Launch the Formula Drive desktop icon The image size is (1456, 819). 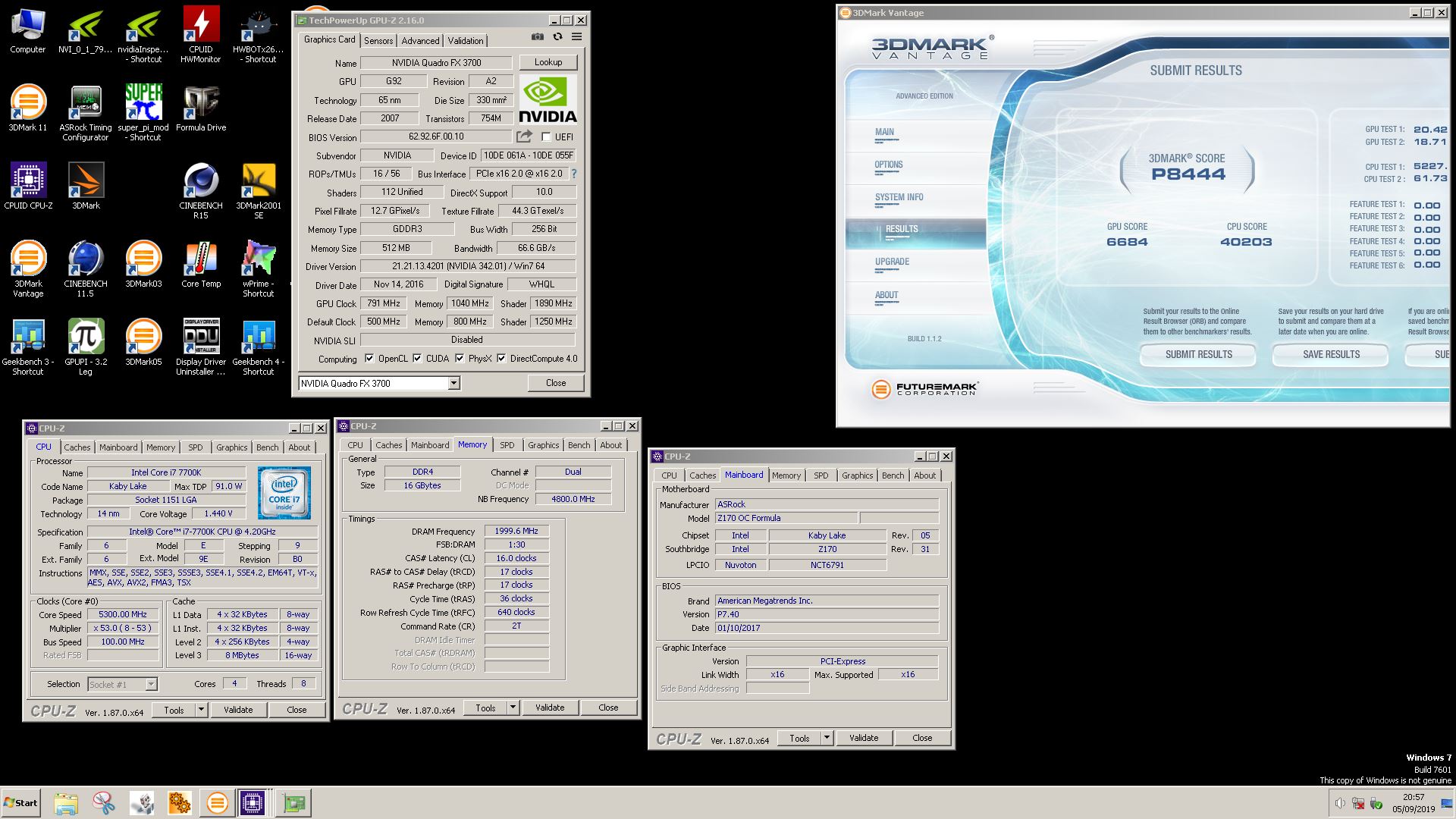pyautogui.click(x=201, y=108)
